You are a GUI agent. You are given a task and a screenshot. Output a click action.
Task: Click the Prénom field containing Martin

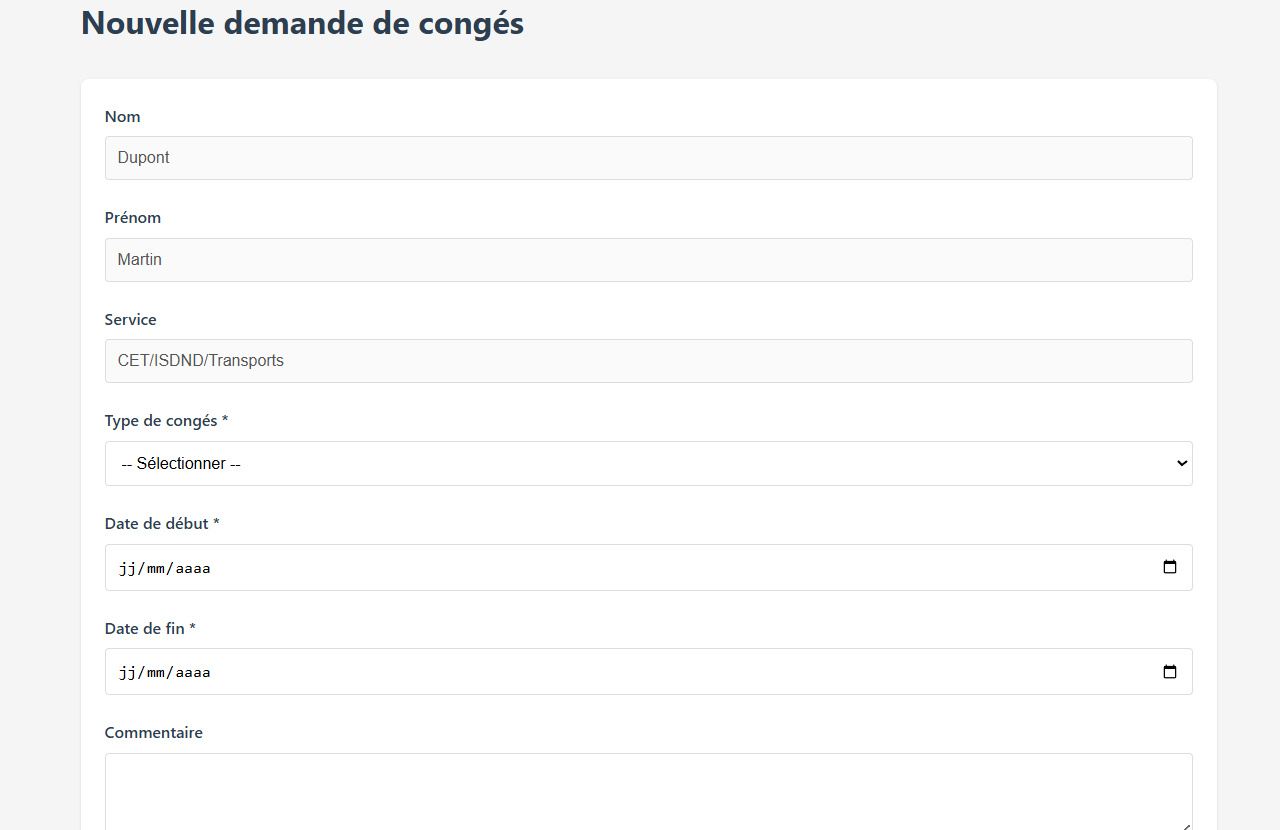click(648, 260)
